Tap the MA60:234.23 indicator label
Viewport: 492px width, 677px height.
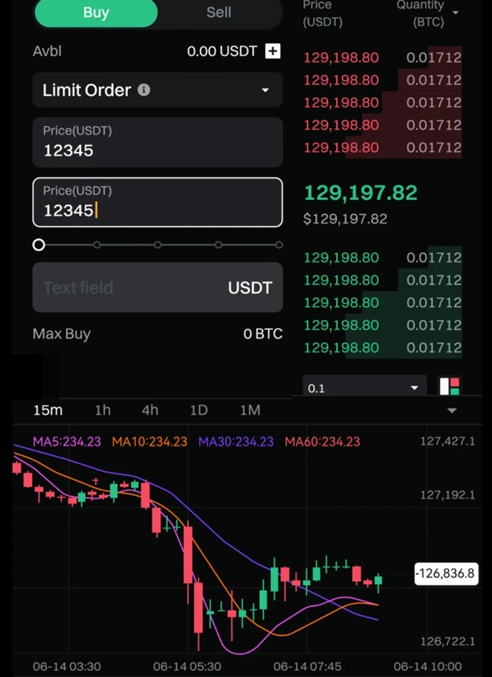[322, 441]
